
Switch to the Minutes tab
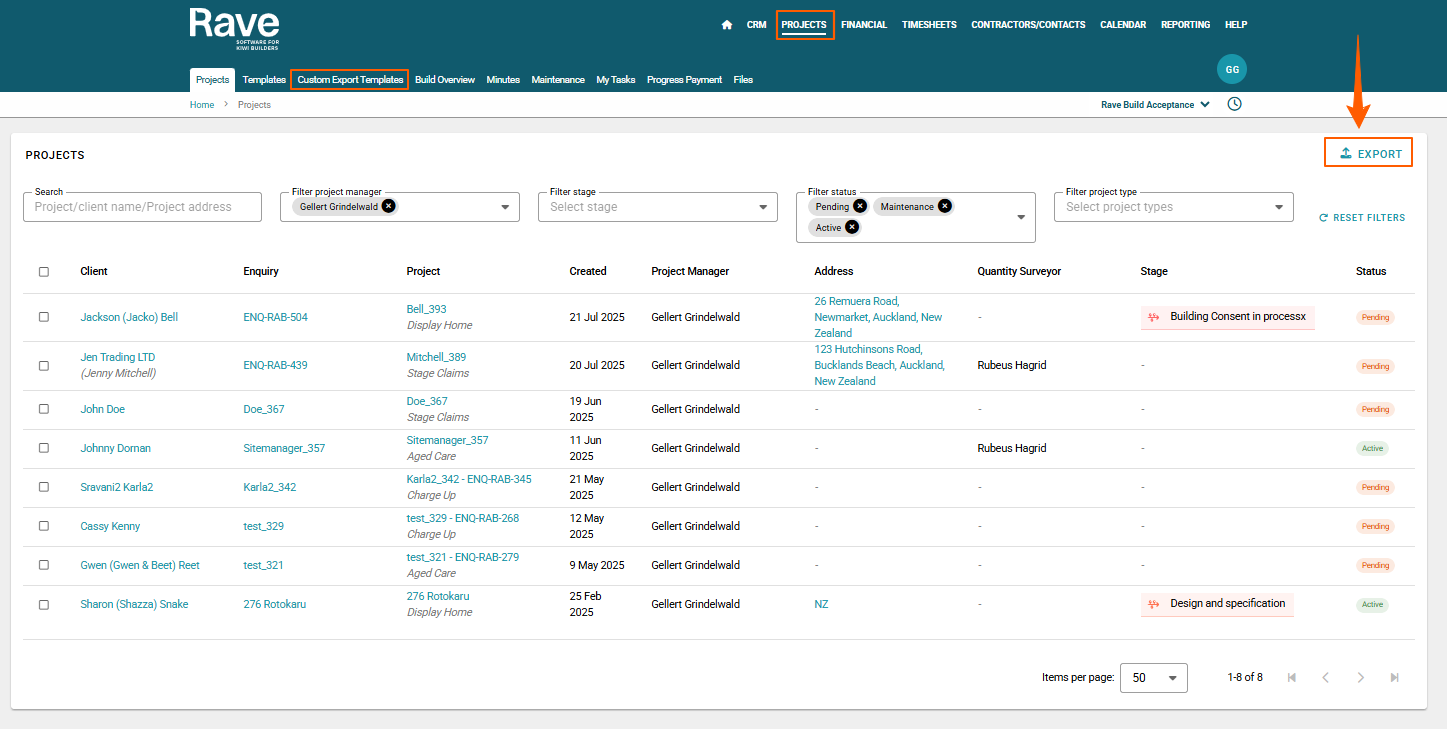pyautogui.click(x=503, y=80)
